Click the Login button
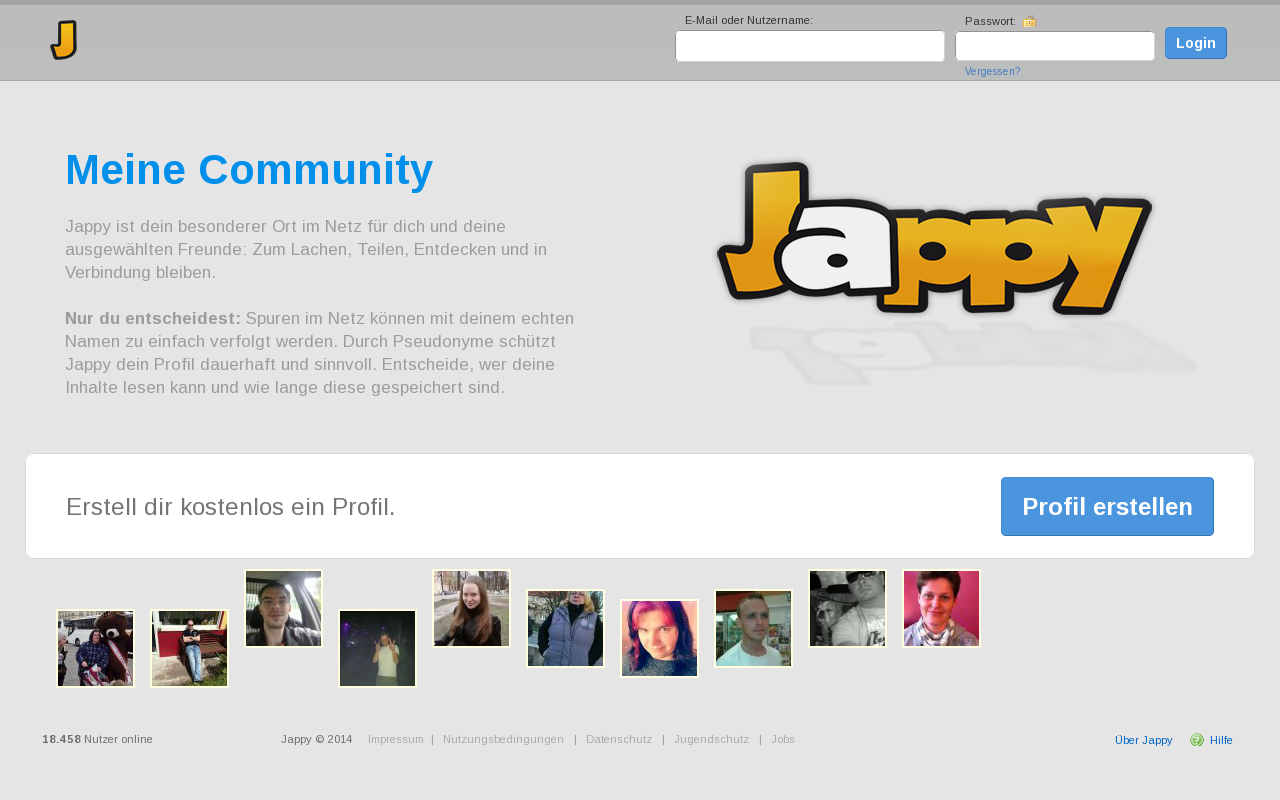 [x=1196, y=43]
